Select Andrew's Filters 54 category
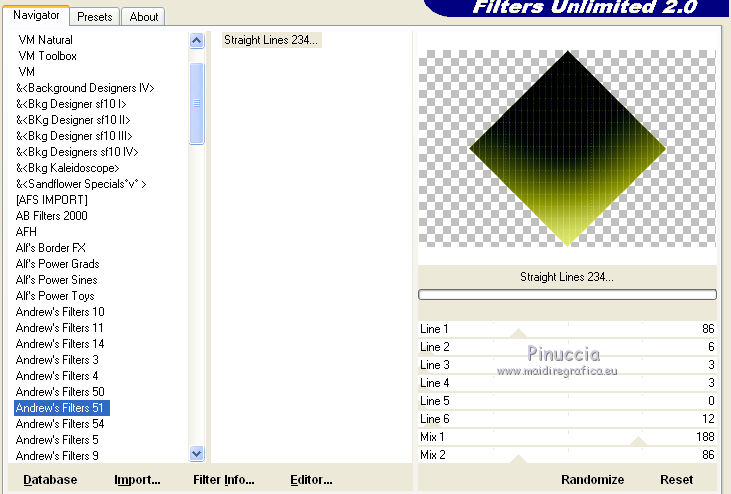731x494 pixels. pos(60,424)
